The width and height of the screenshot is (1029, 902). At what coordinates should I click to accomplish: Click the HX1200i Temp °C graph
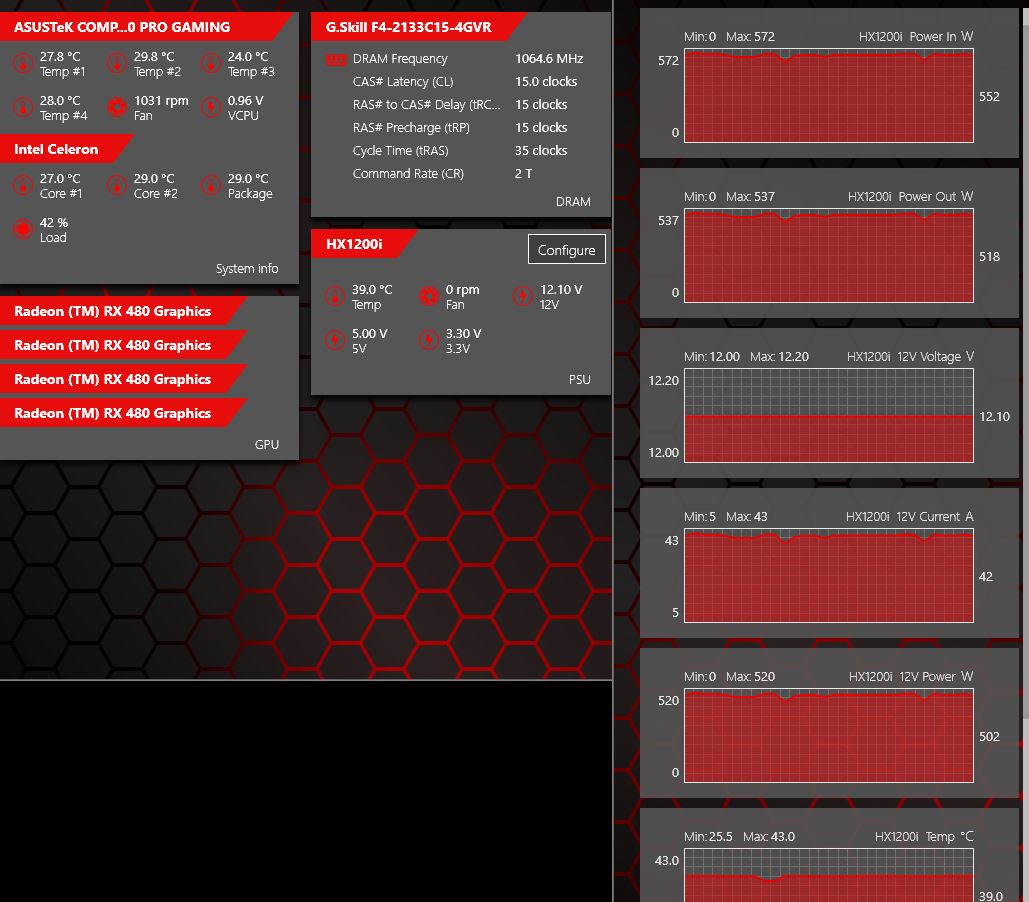(829, 876)
